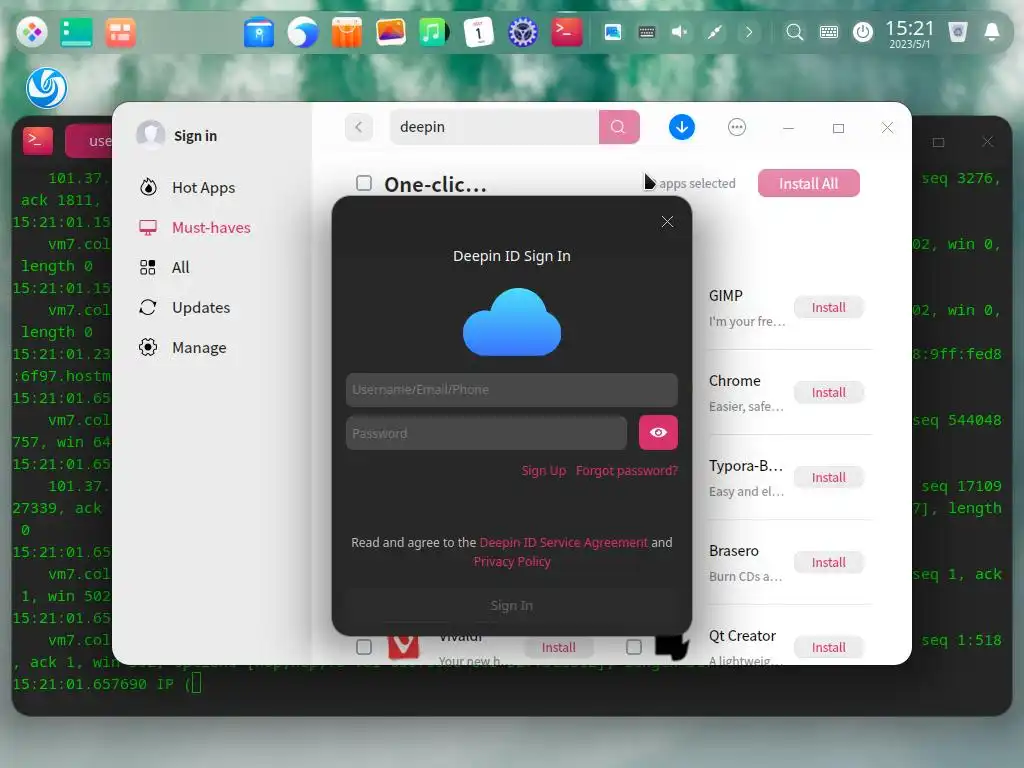Image resolution: width=1024 pixels, height=768 pixels.
Task: Open the green dock app next to launcher
Action: (x=76, y=32)
